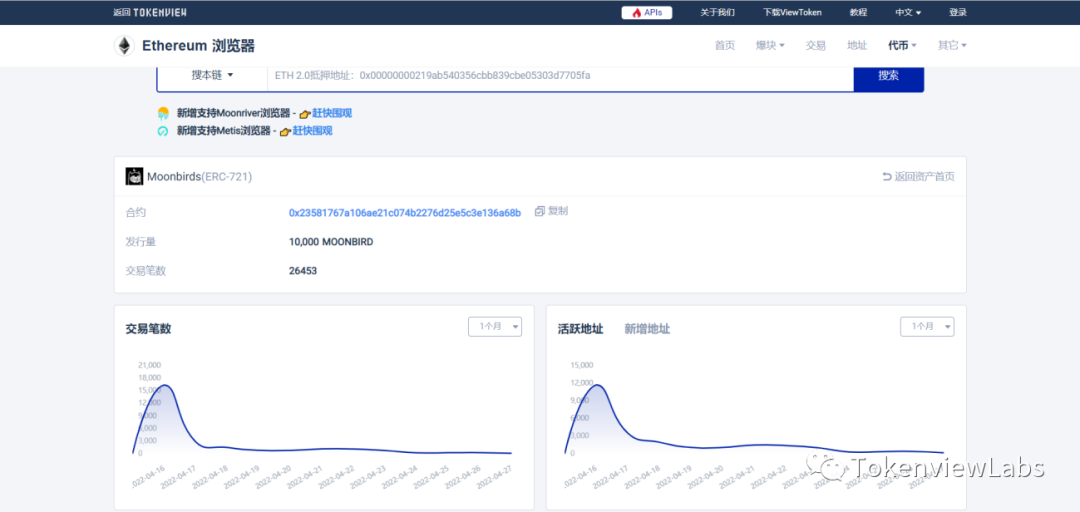The height and width of the screenshot is (512, 1080).
Task: Open the Moonbirds contract address link
Action: pos(405,212)
